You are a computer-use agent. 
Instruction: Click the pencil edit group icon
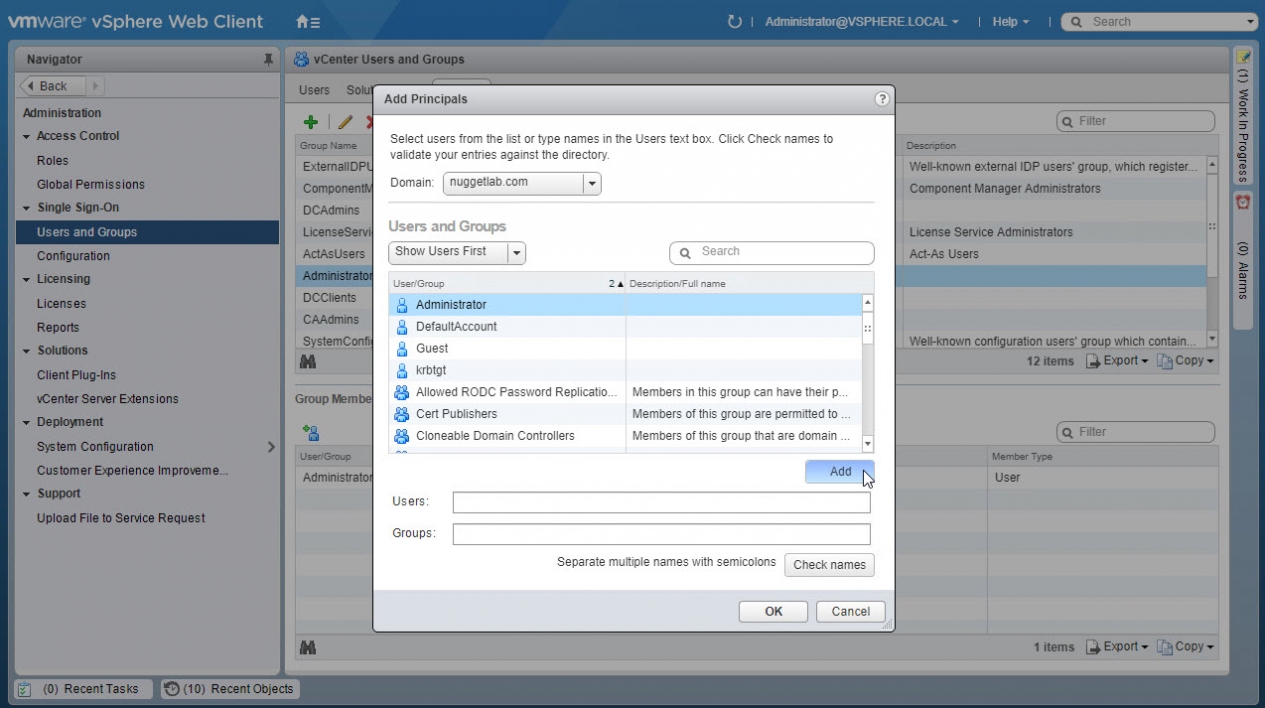(345, 122)
